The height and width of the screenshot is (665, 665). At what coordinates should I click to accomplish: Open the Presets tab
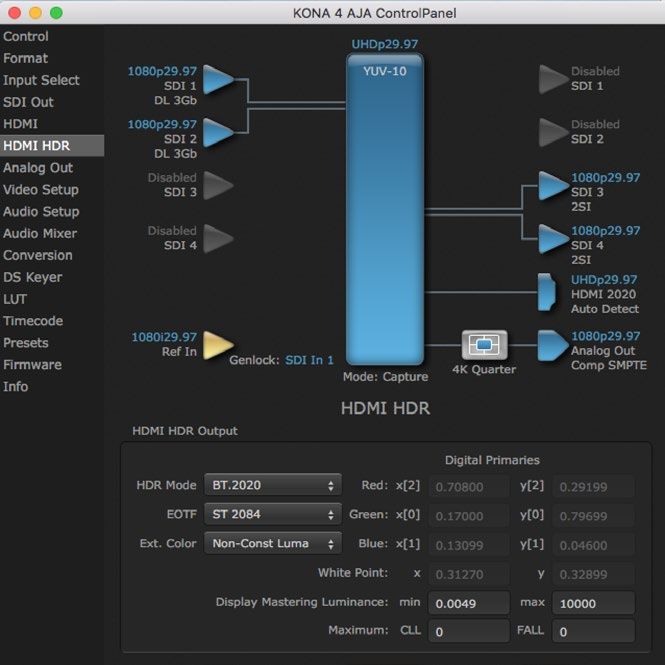point(52,343)
